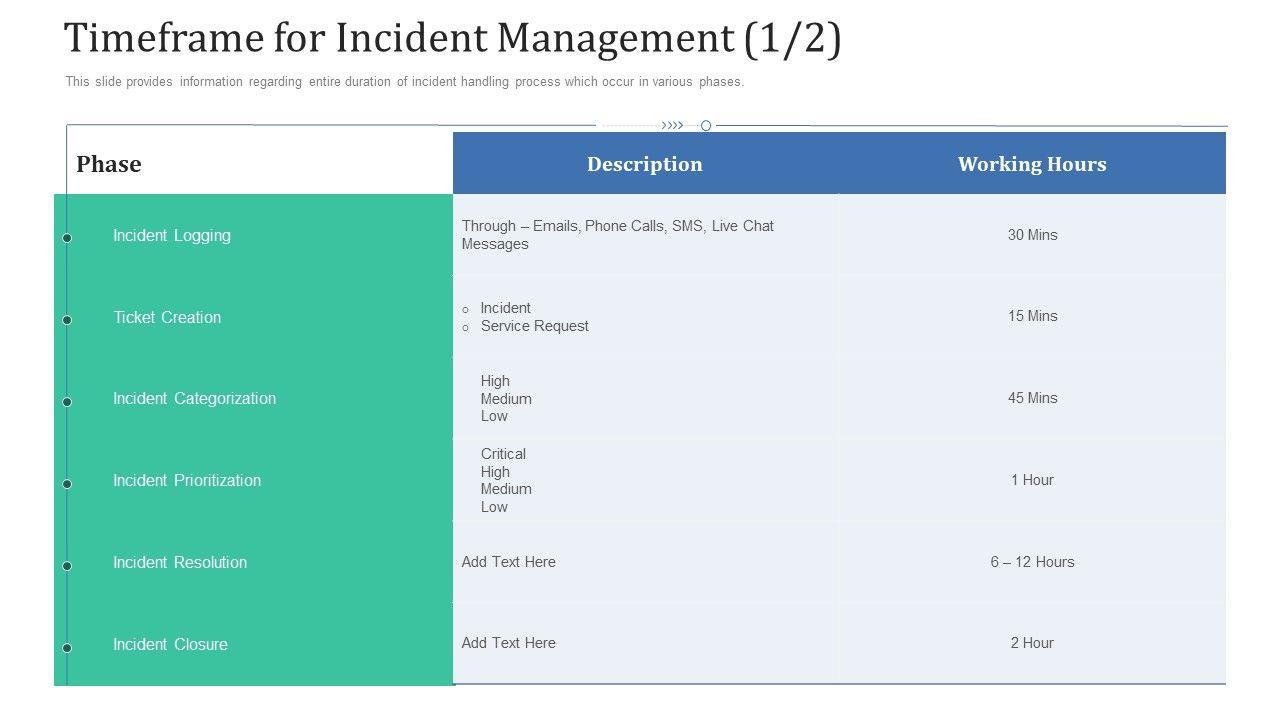Click the 30 Mins working hours cell
Viewport: 1280px width, 720px height.
pyautogui.click(x=1032, y=235)
